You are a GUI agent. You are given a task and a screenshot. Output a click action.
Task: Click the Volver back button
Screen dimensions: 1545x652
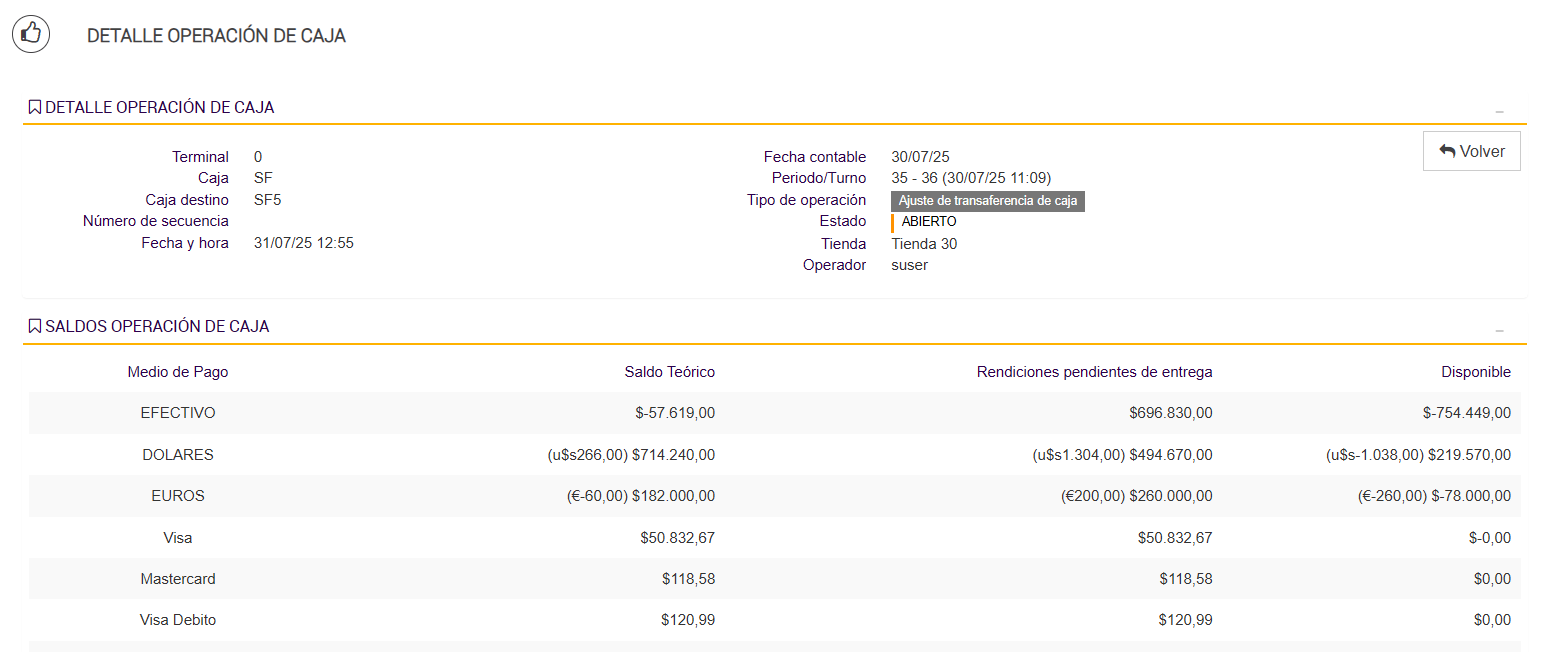[x=1471, y=151]
